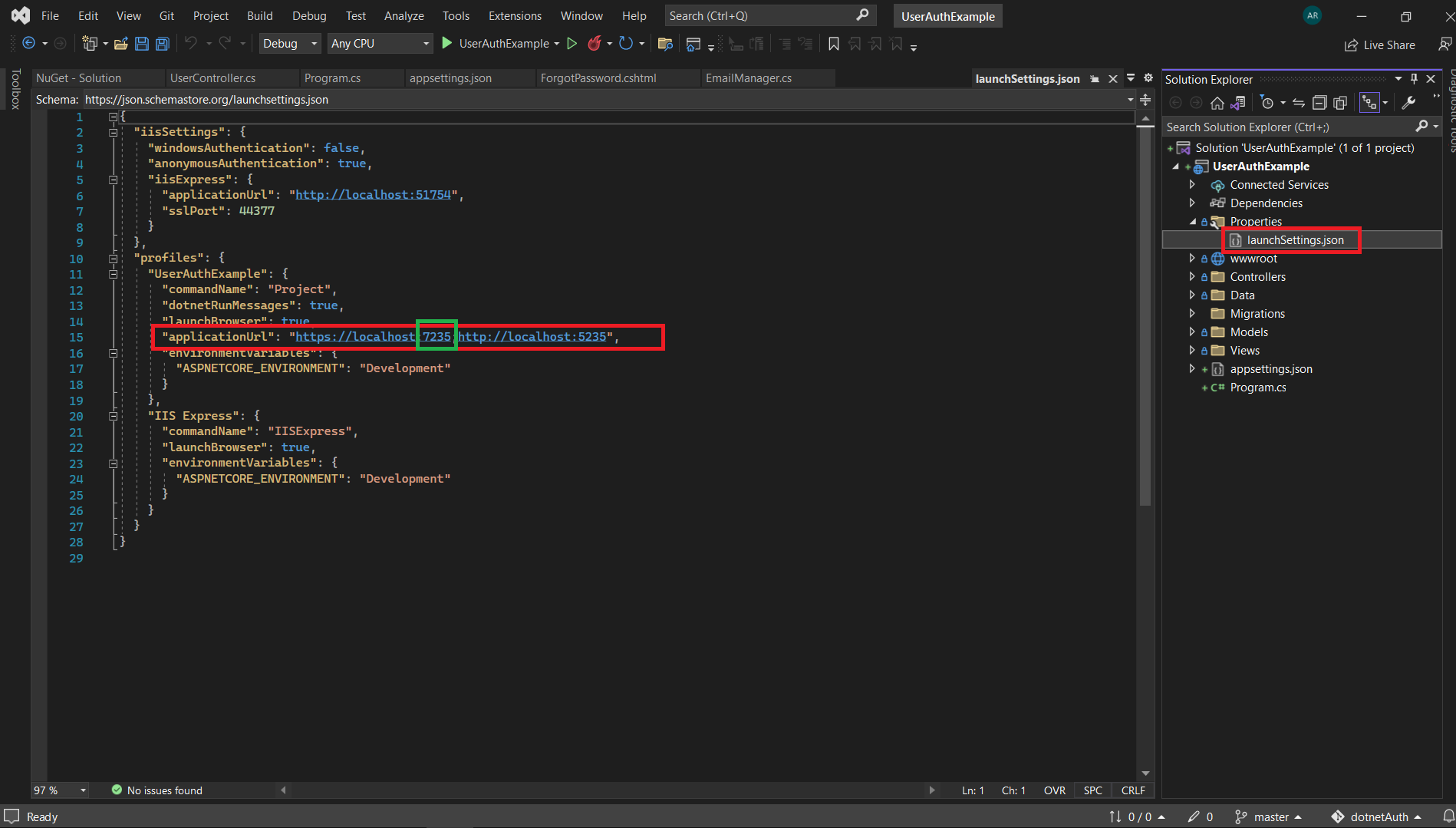Screen dimensions: 1456x828
Task: Click the Search (Ctrl+Q) box
Action: pos(769,16)
